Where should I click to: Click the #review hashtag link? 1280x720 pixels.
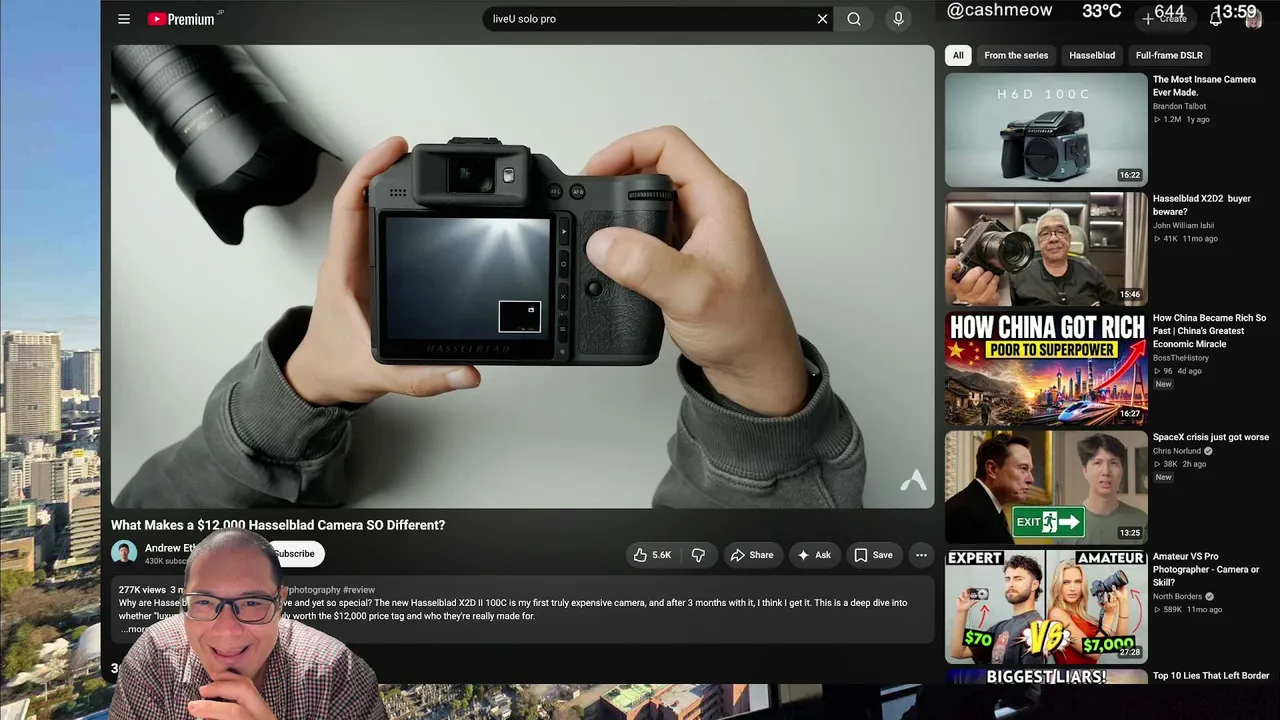click(359, 590)
